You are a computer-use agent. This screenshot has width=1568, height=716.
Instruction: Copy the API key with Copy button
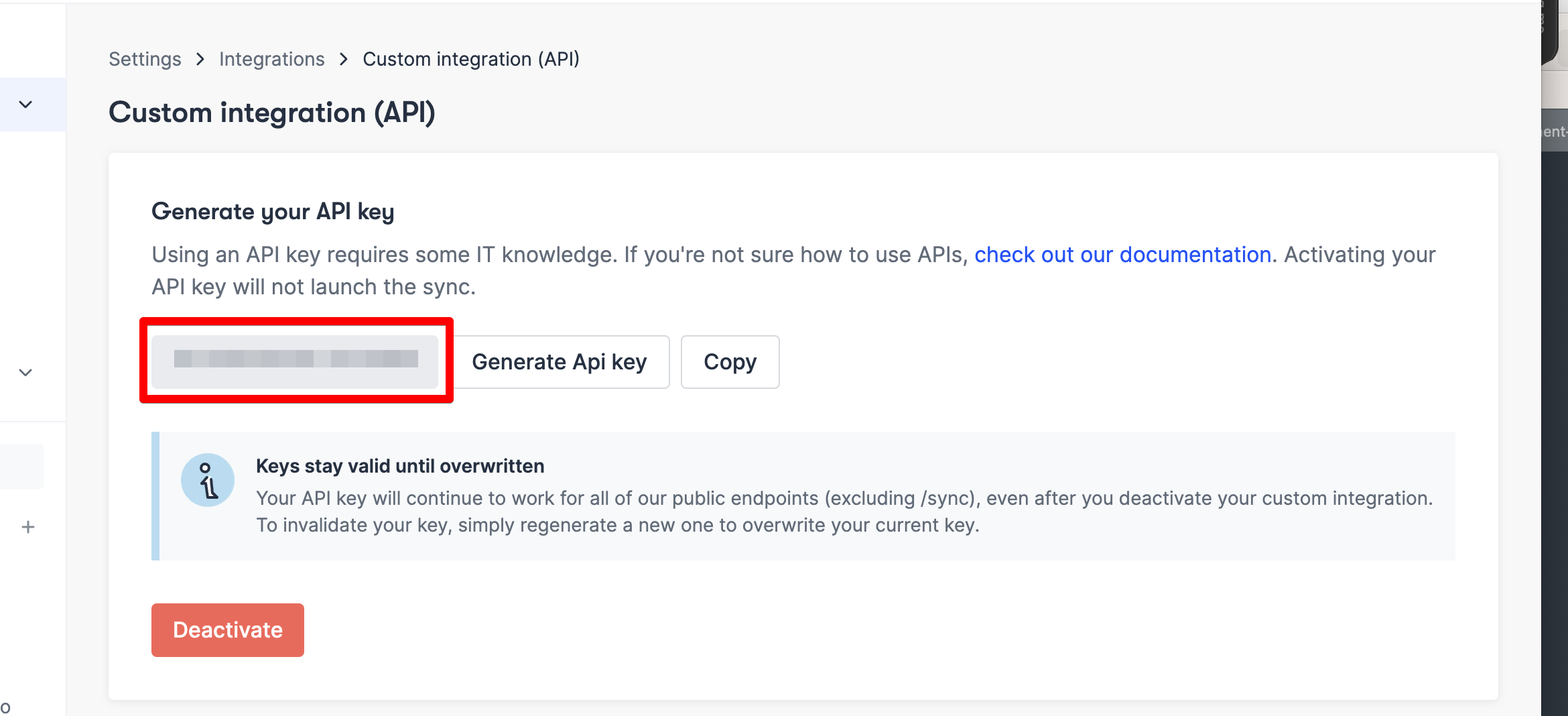coord(730,362)
